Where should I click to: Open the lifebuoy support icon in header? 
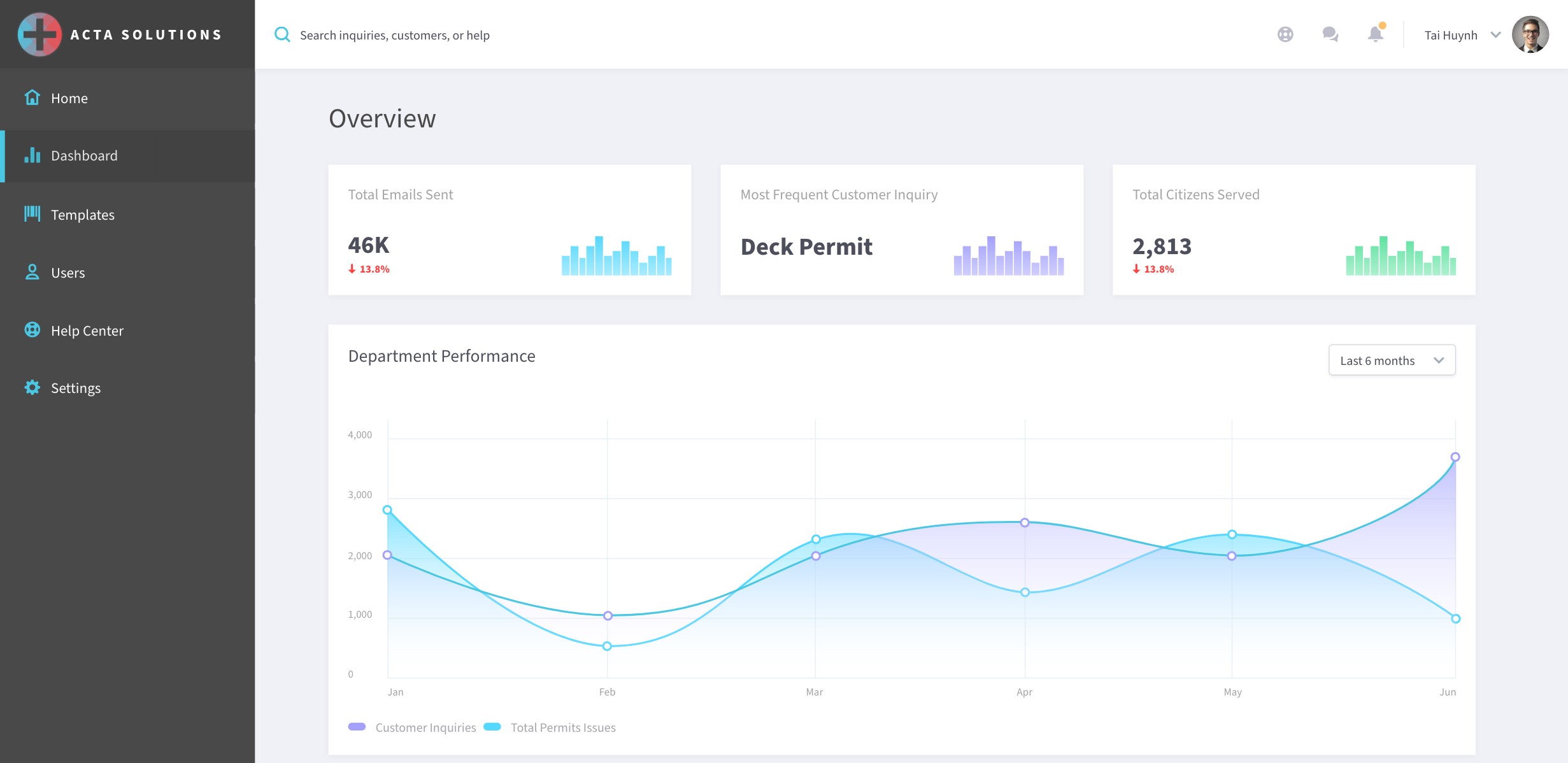point(1285,34)
